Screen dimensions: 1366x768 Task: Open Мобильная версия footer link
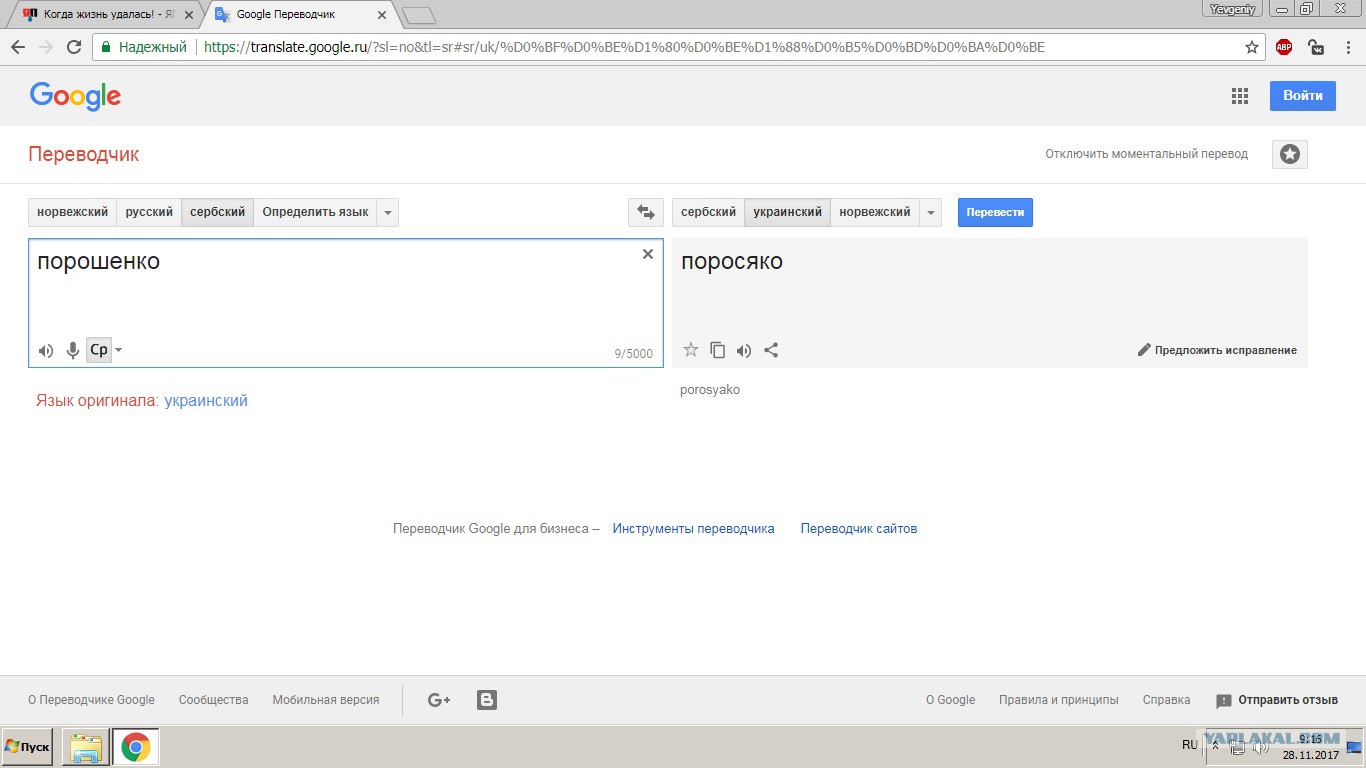[x=326, y=700]
